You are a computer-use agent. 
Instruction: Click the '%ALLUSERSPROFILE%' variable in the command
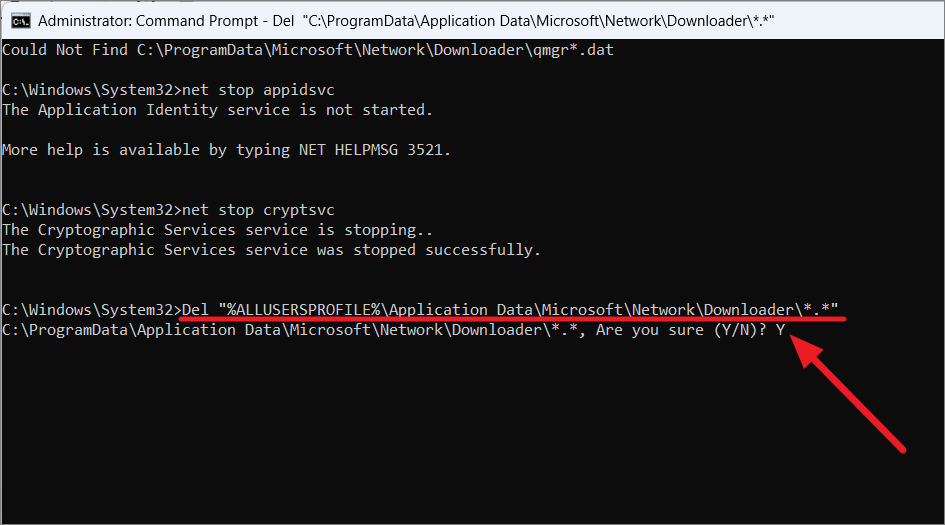(x=303, y=310)
